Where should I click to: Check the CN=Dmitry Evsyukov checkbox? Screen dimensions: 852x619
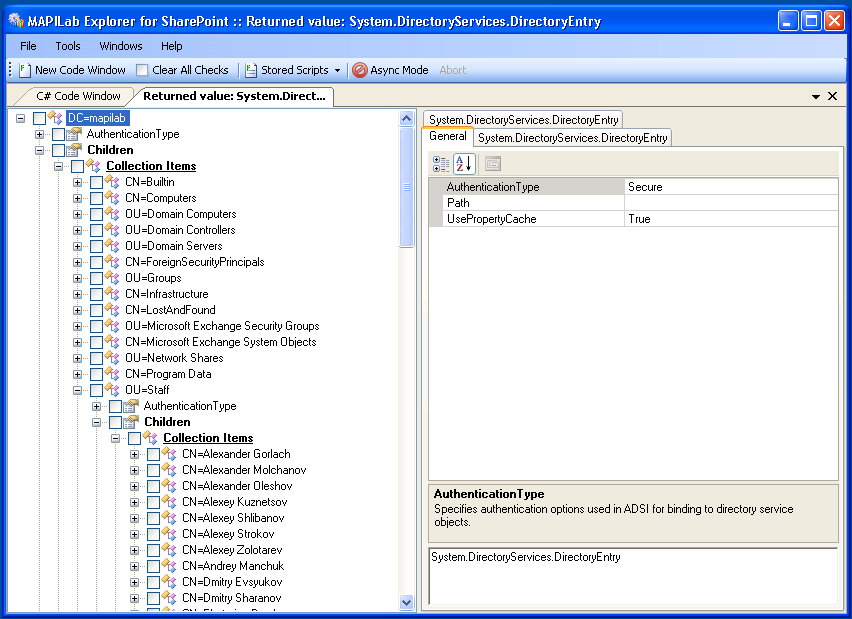point(153,582)
